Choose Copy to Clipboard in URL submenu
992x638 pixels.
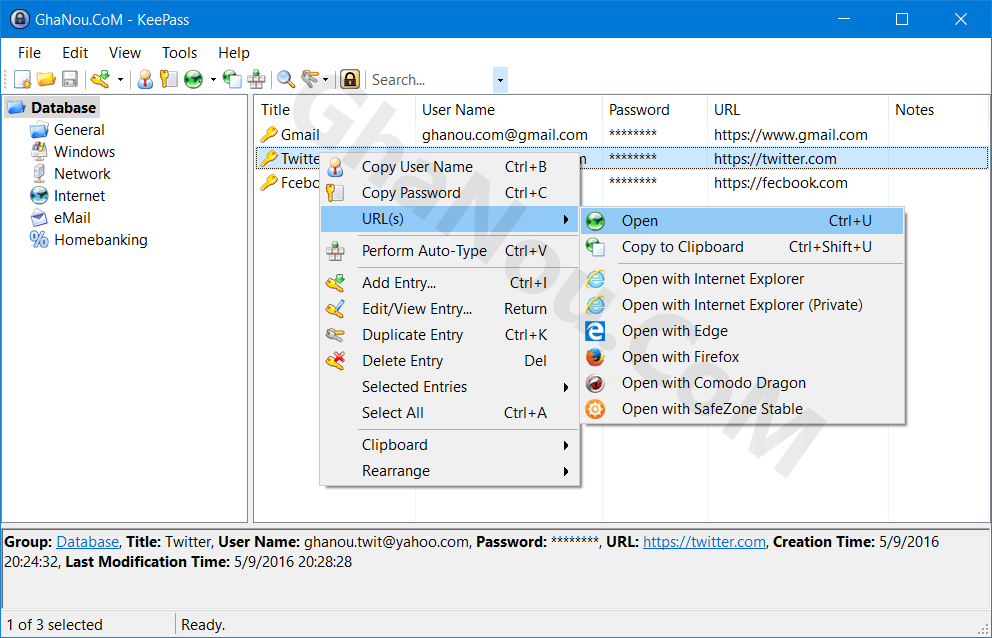(x=742, y=247)
